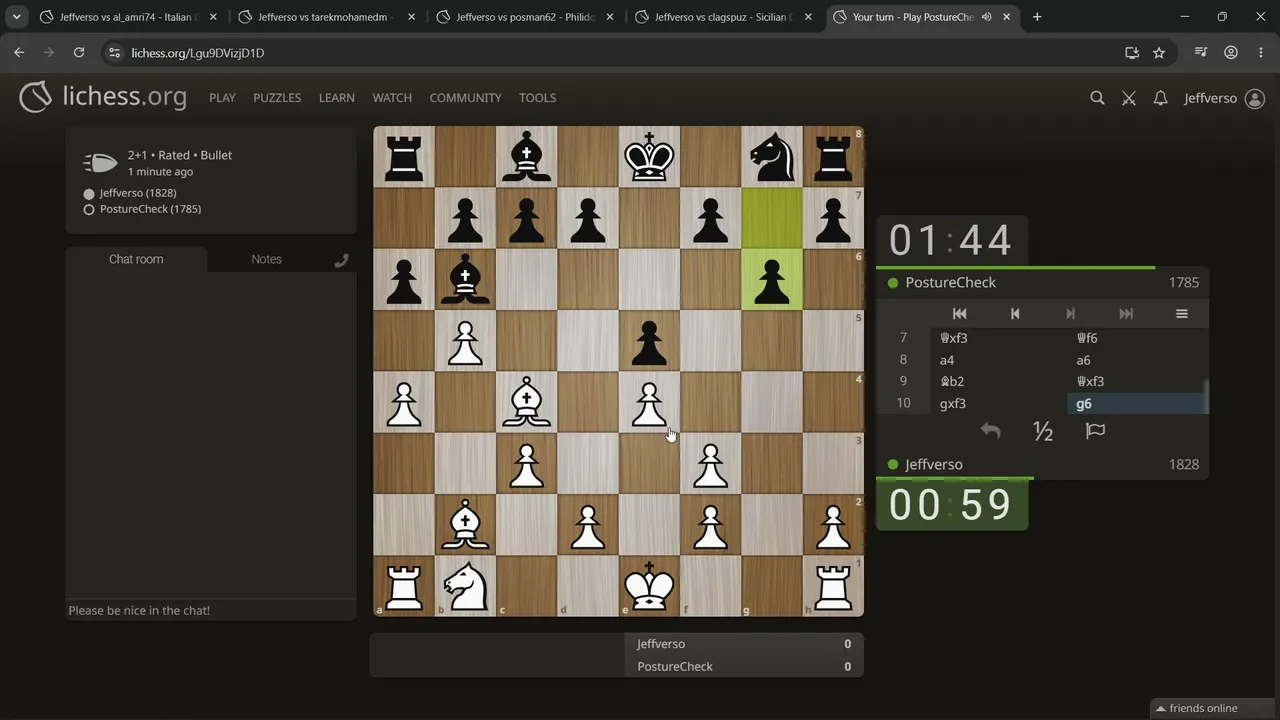The height and width of the screenshot is (720, 1280).
Task: Go back in browser history
Action: click(19, 53)
